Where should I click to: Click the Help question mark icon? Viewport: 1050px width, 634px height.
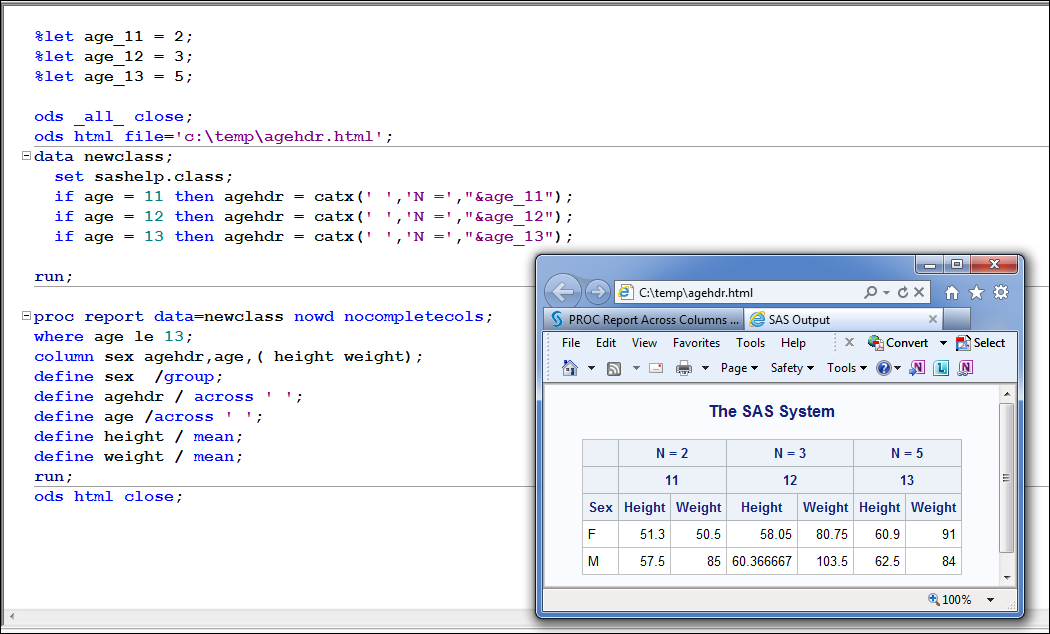click(x=884, y=368)
